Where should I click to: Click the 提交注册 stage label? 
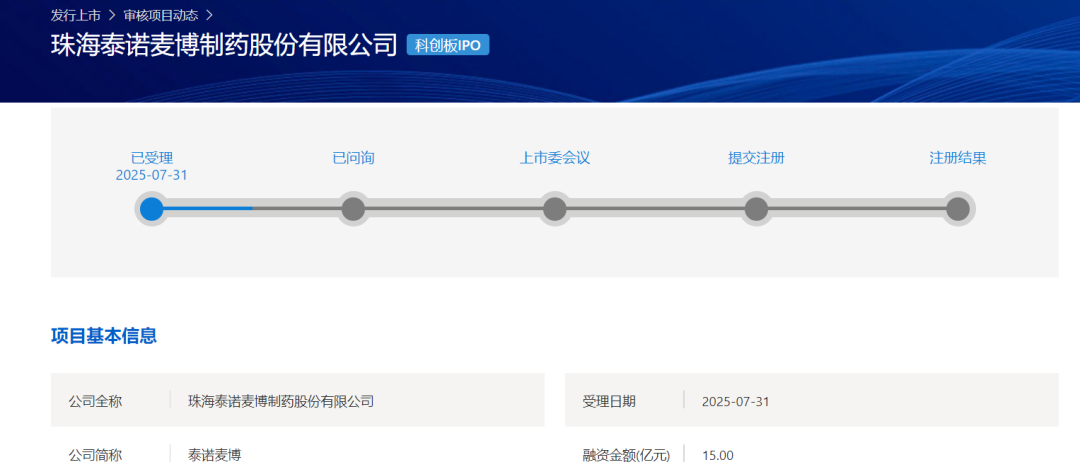tap(756, 158)
